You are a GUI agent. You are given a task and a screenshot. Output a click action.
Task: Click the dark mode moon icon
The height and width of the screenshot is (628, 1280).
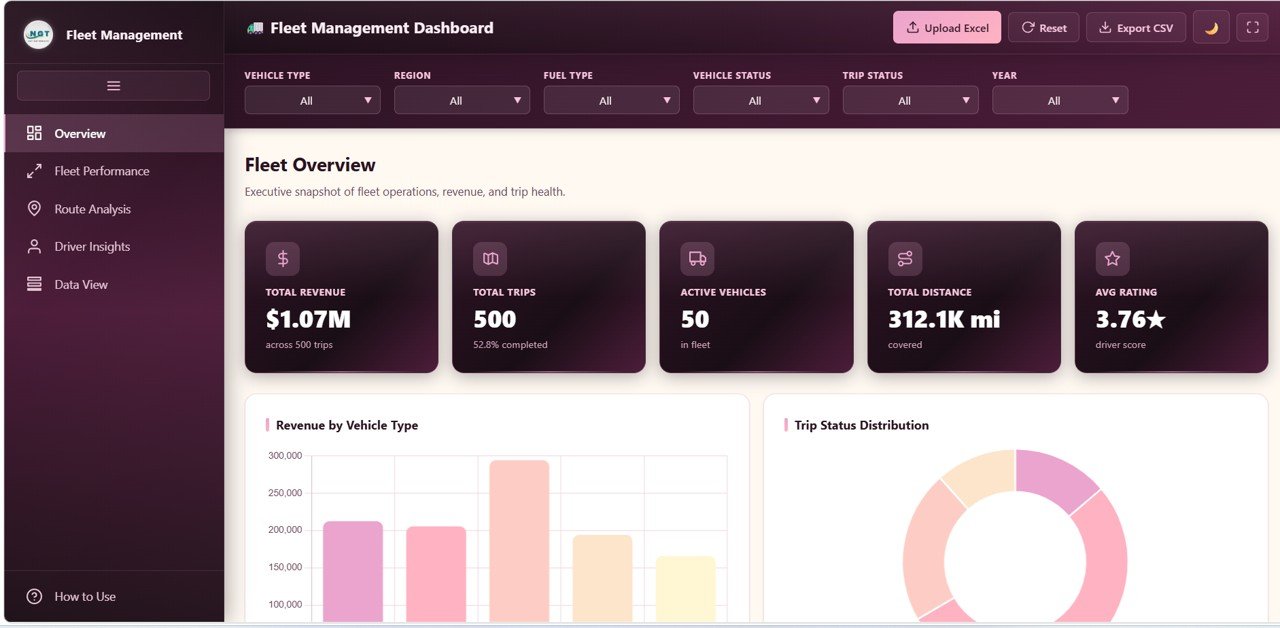[x=1210, y=27]
